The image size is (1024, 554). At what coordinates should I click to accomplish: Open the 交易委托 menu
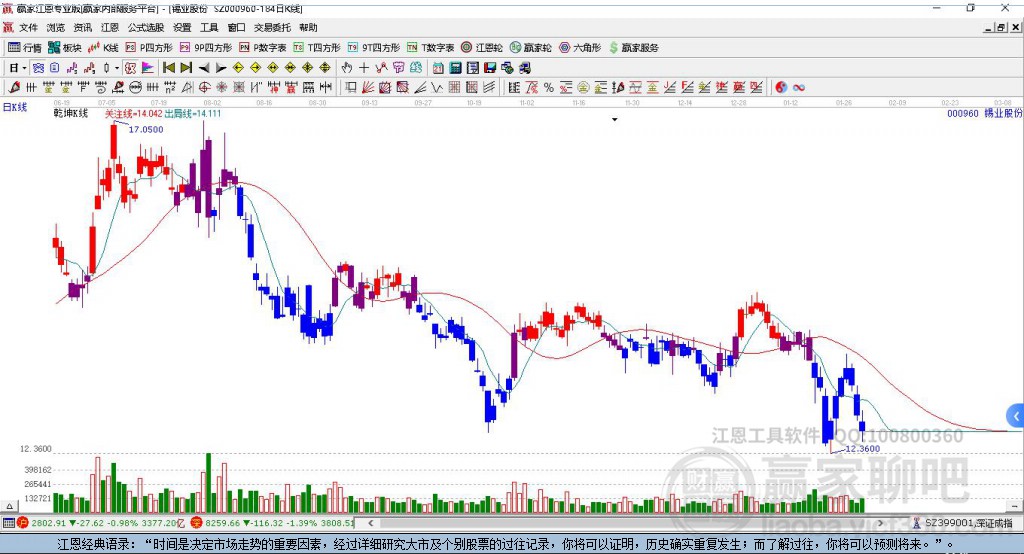[272, 27]
